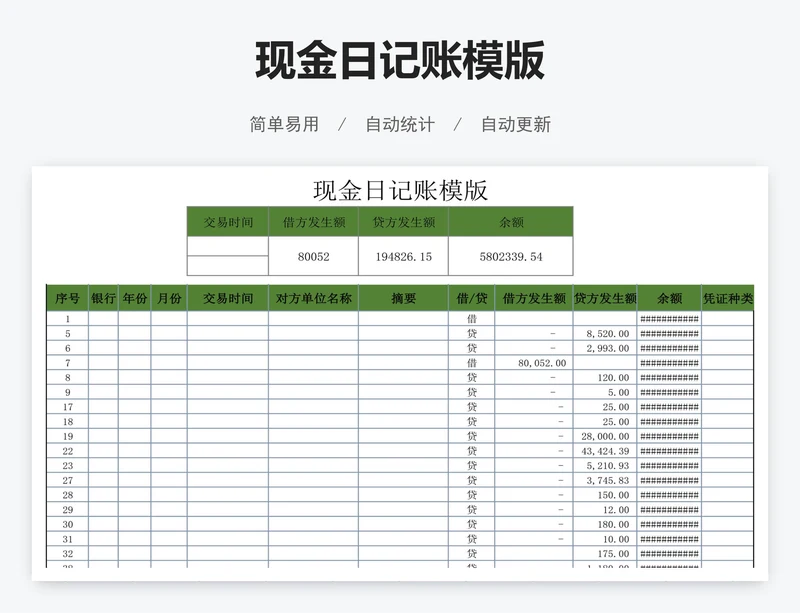
Task: Select column header 银行
Action: (104, 298)
